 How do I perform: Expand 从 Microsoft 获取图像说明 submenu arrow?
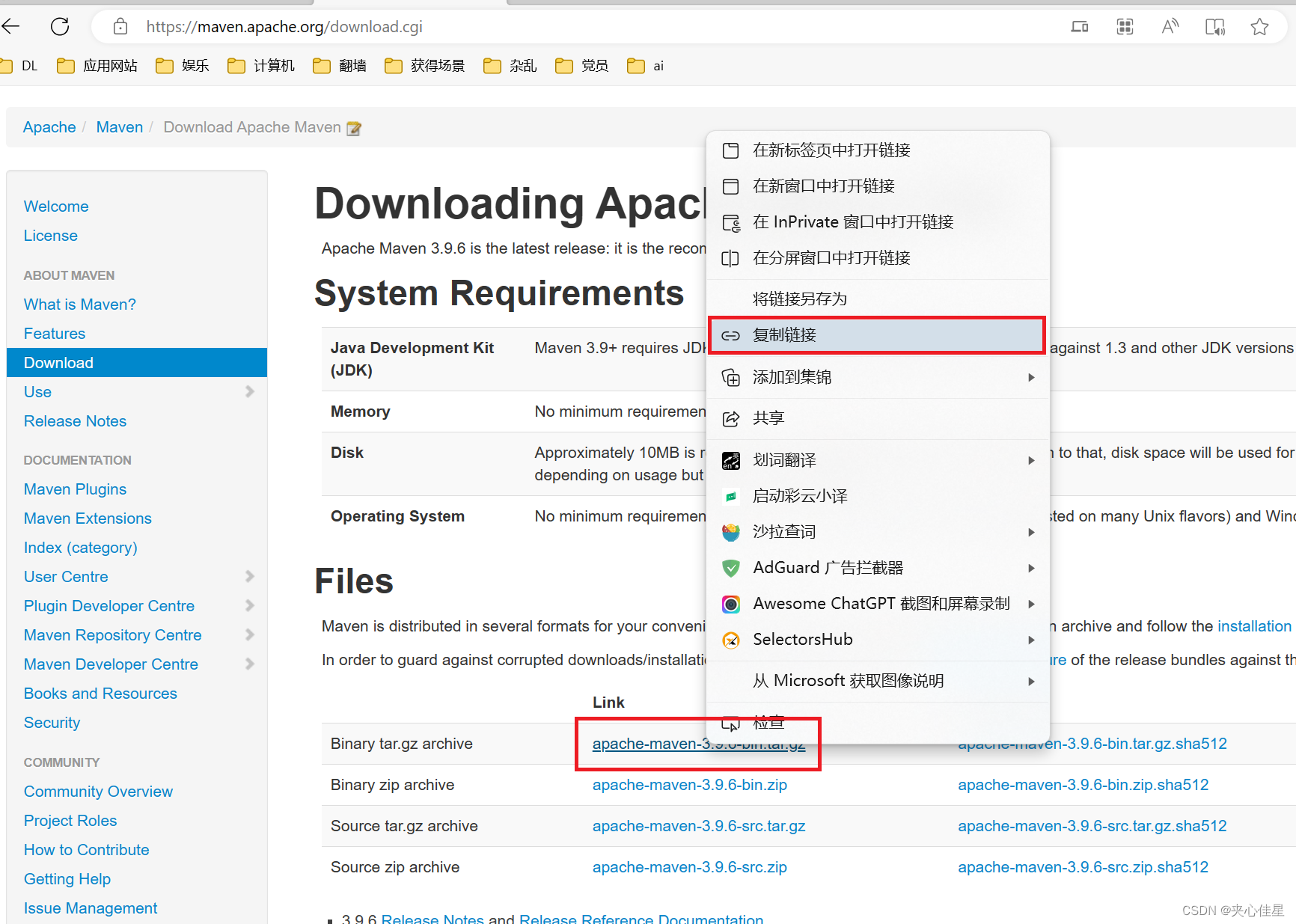click(x=1031, y=681)
